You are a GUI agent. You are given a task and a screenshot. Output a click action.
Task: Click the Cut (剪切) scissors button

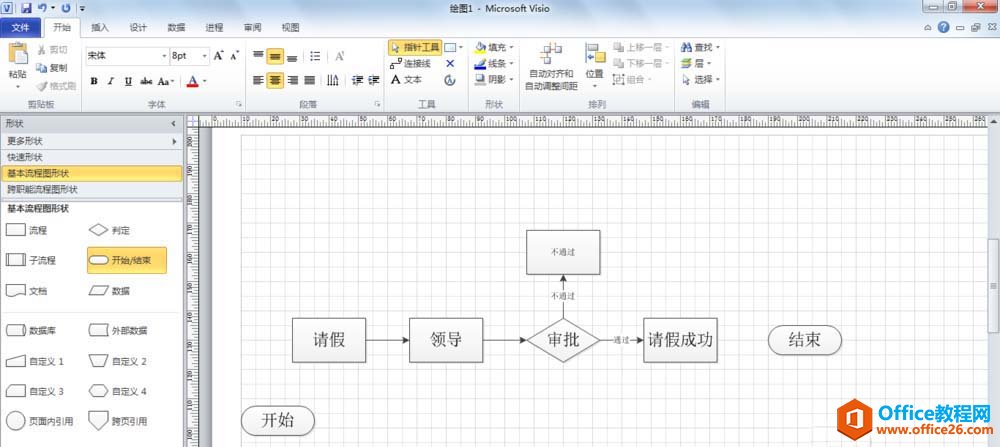pyautogui.click(x=52, y=50)
